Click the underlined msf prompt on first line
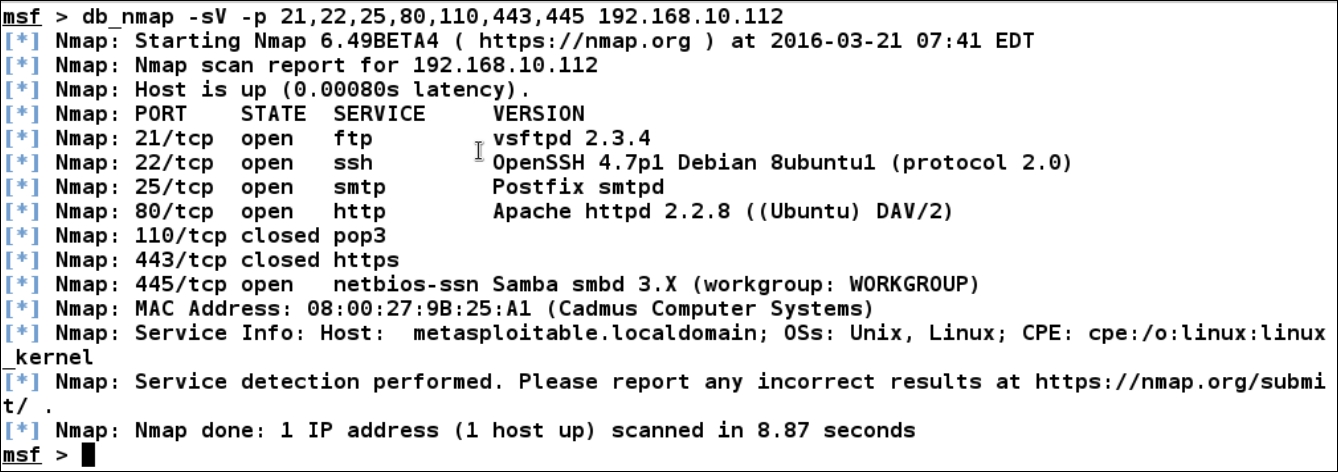The image size is (1338, 472). pyautogui.click(x=21, y=17)
